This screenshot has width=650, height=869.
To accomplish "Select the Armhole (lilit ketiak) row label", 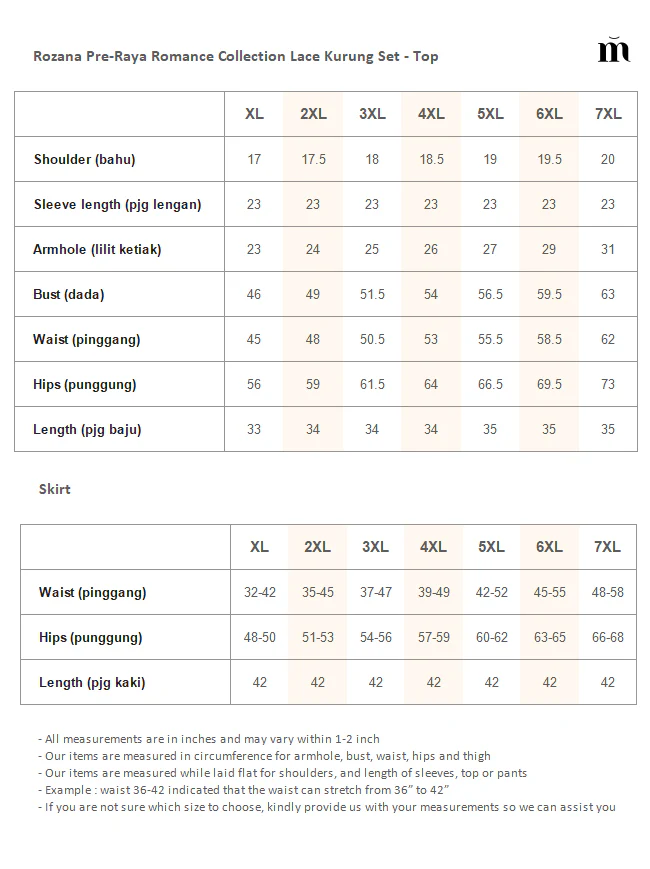I will coord(97,249).
